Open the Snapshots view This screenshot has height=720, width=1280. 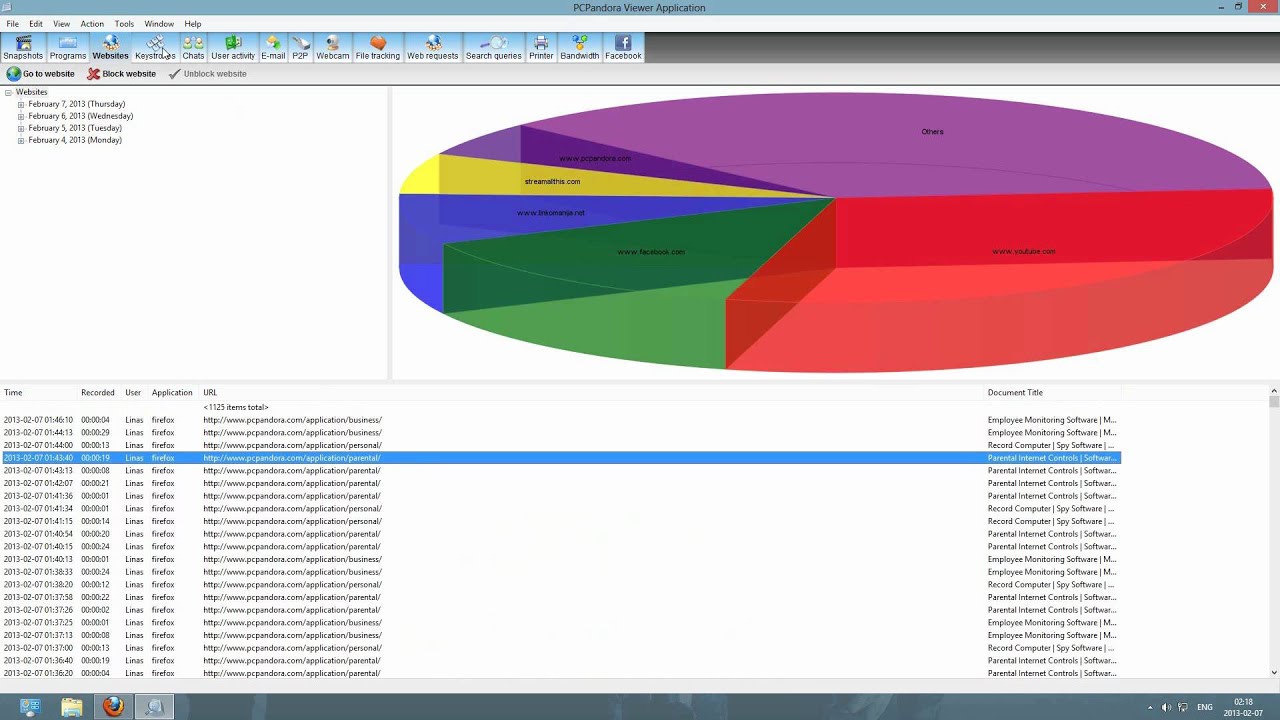click(23, 47)
